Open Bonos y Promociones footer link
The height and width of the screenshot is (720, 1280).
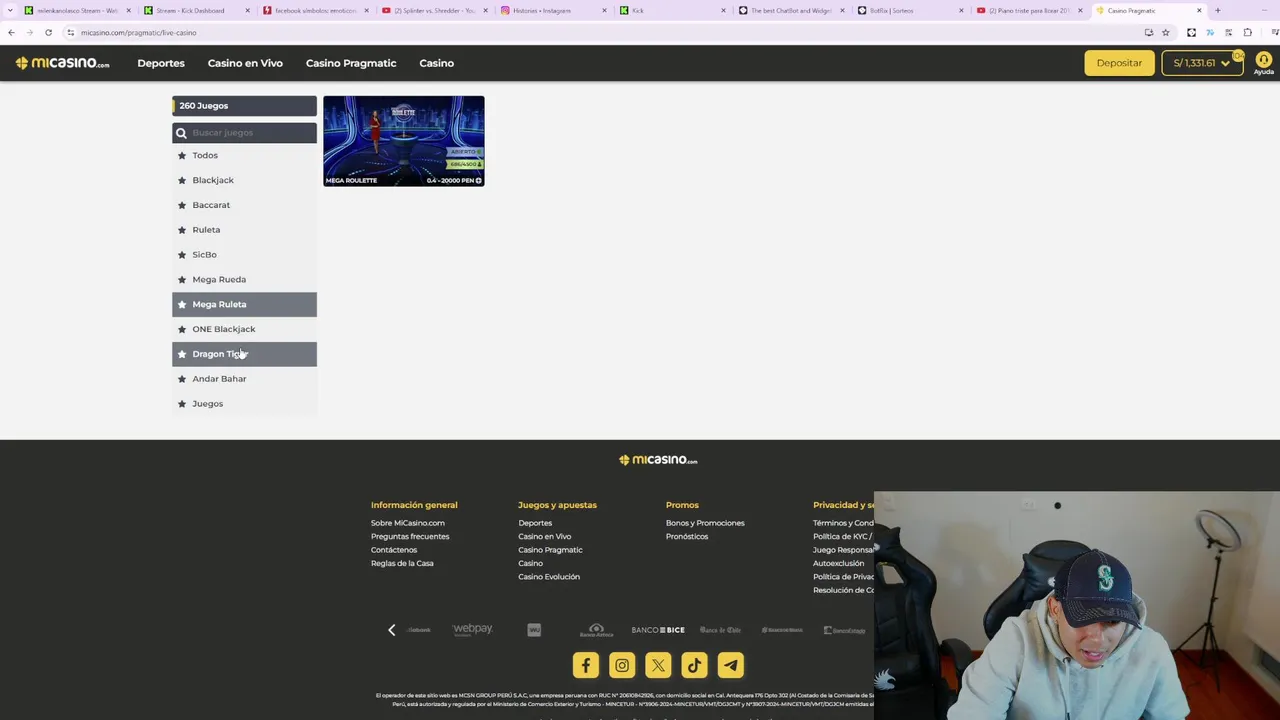[705, 523]
